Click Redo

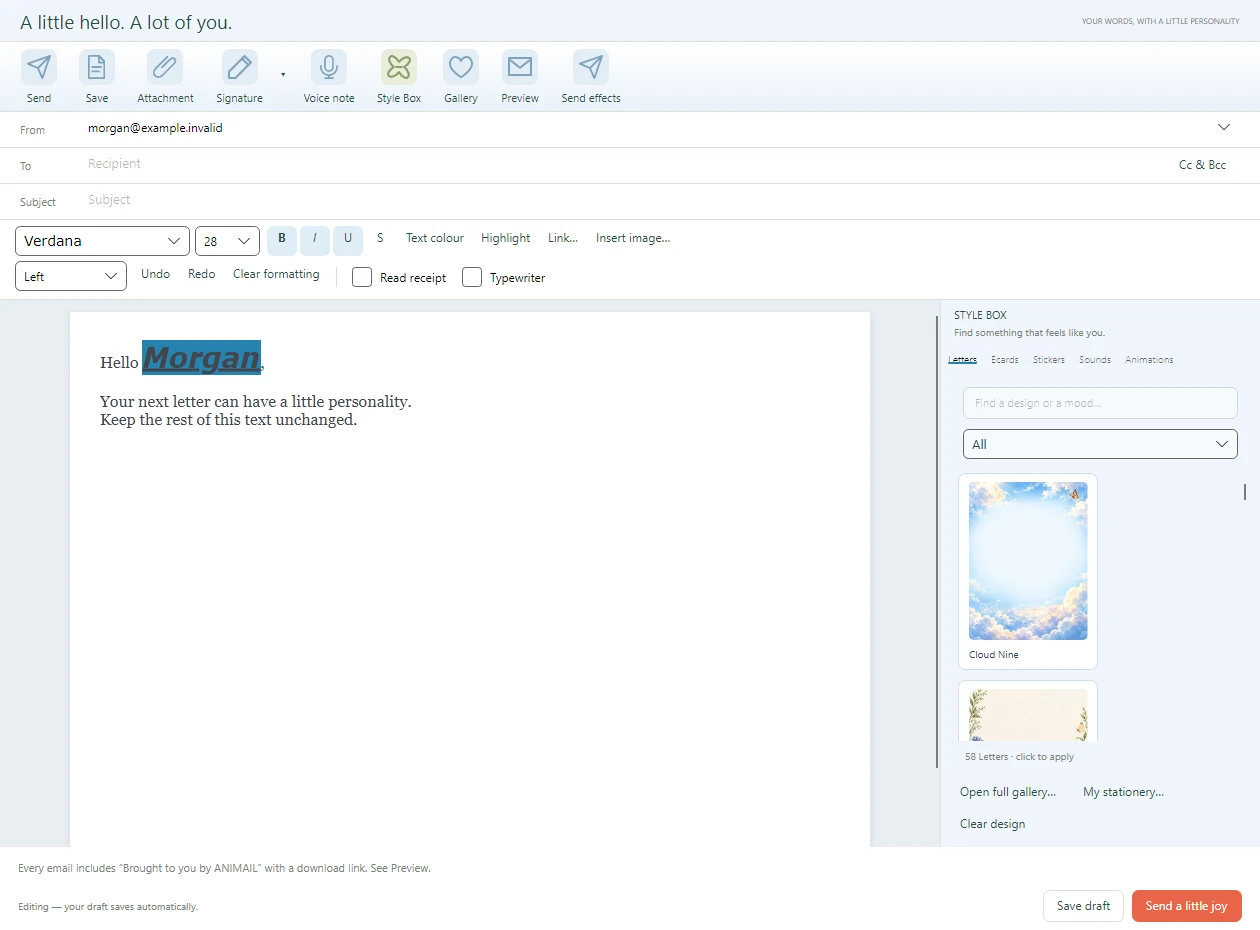(x=202, y=274)
